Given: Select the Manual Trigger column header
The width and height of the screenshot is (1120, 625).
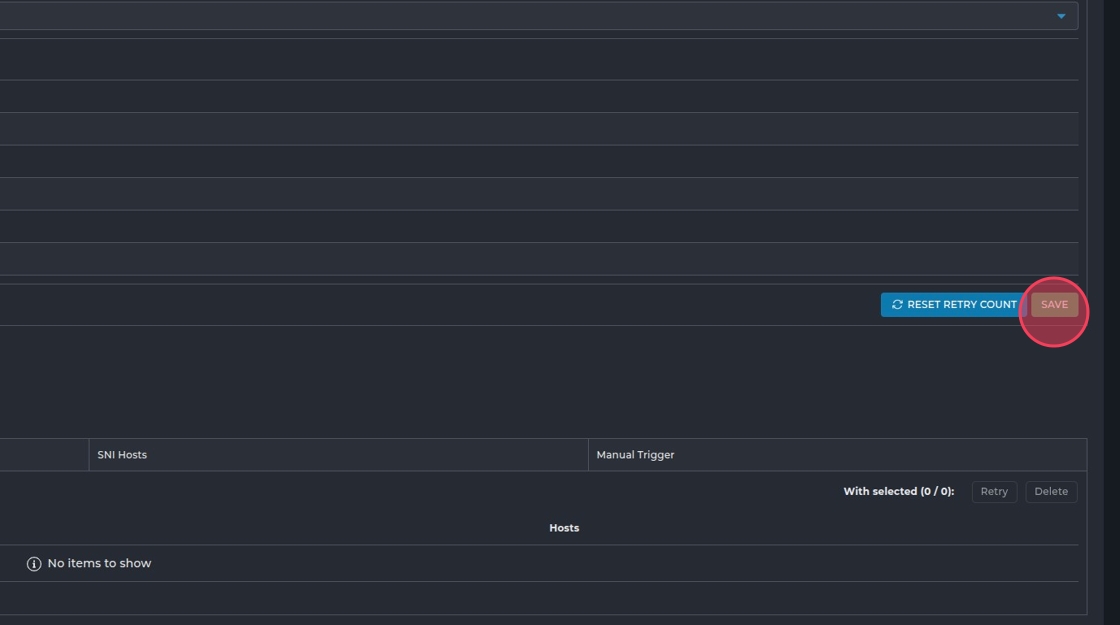Looking at the screenshot, I should 635,455.
